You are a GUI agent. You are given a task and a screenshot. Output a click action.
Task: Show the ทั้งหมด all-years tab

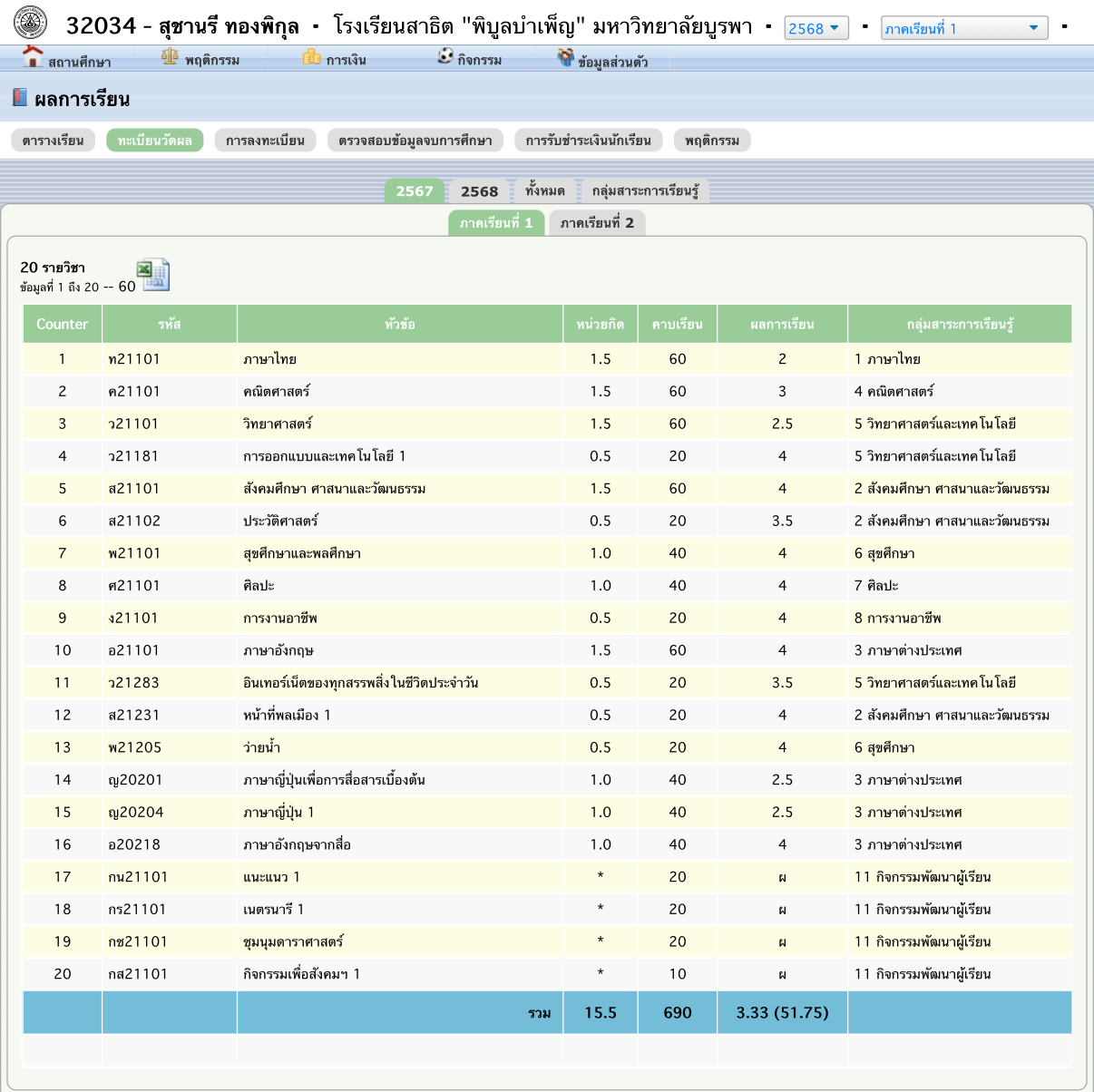tap(544, 191)
